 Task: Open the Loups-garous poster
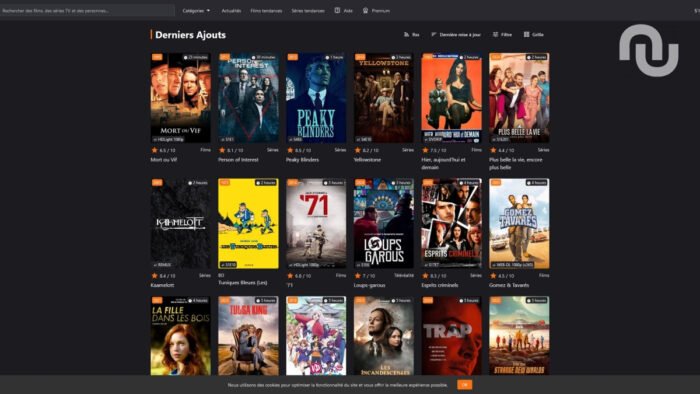tap(384, 223)
